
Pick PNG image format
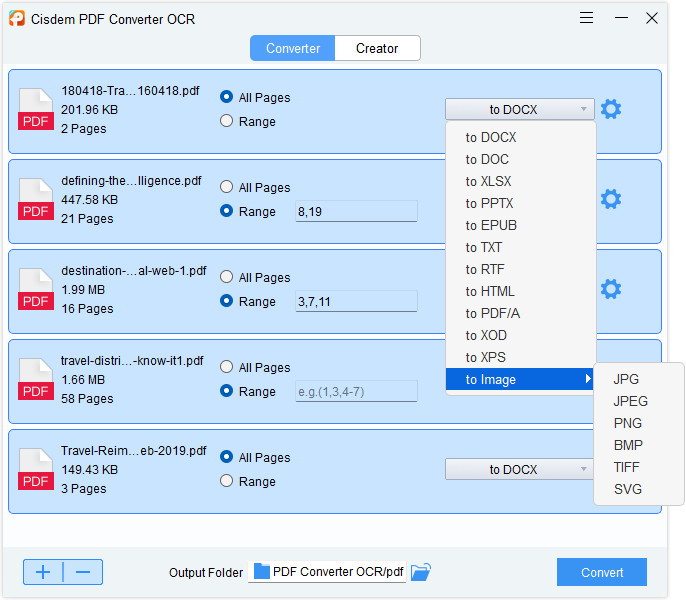[x=639, y=423]
